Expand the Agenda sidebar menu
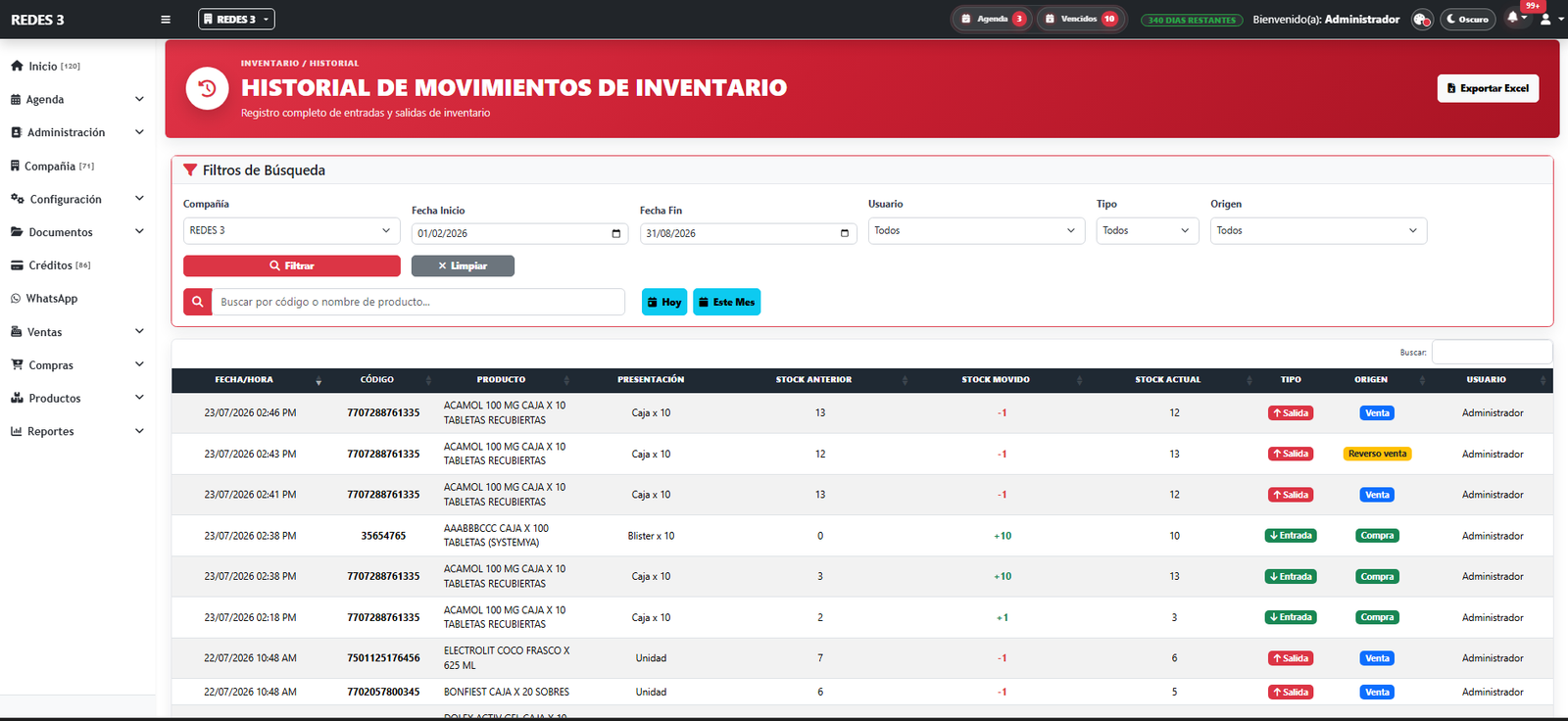 (x=77, y=99)
